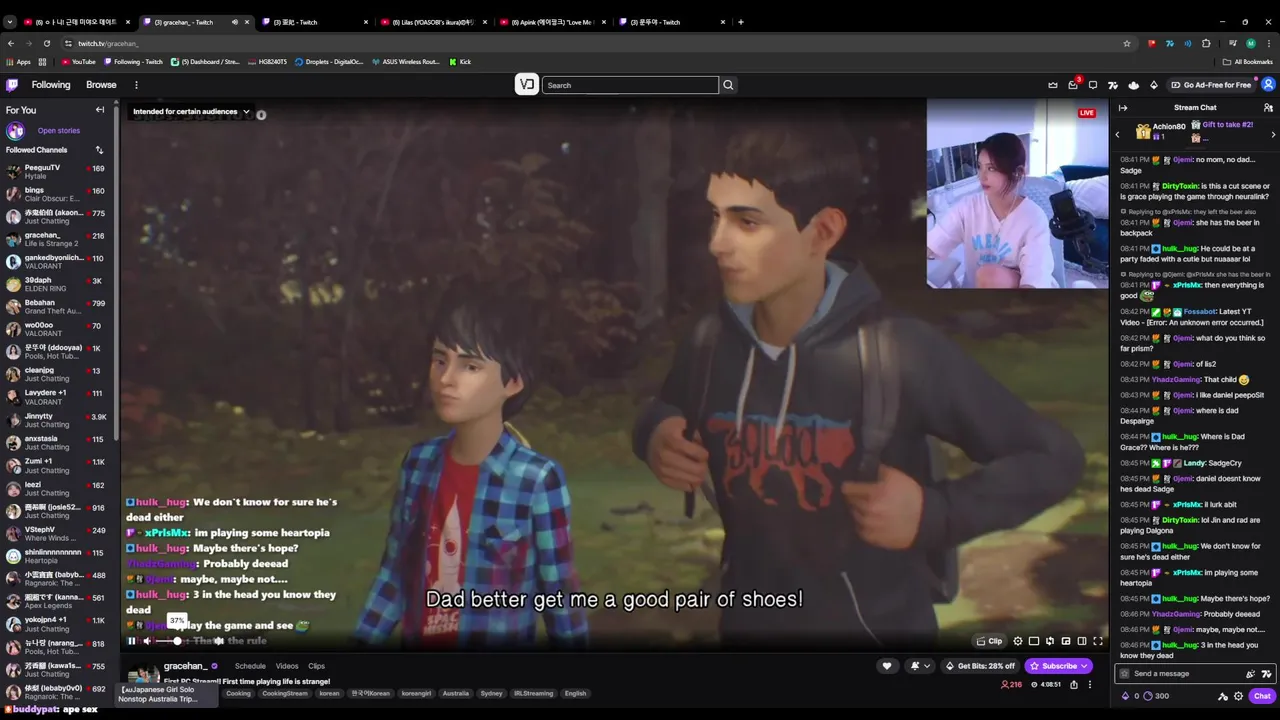Sort Followed Channels list
Image resolution: width=1280 pixels, height=720 pixels.
(99, 150)
